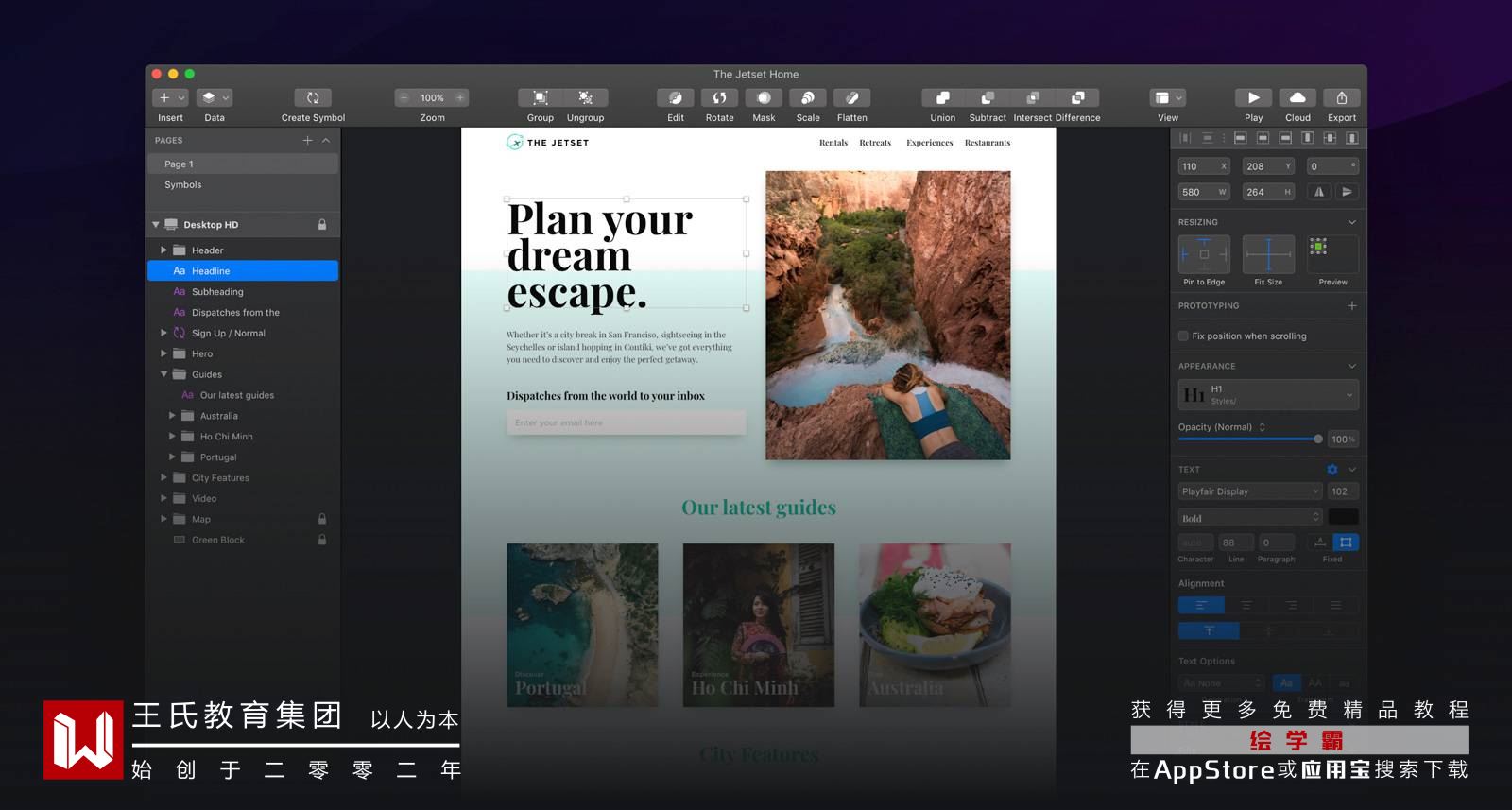Zoom in with the plus button
Screen dimensions: 1512x810
(460, 97)
